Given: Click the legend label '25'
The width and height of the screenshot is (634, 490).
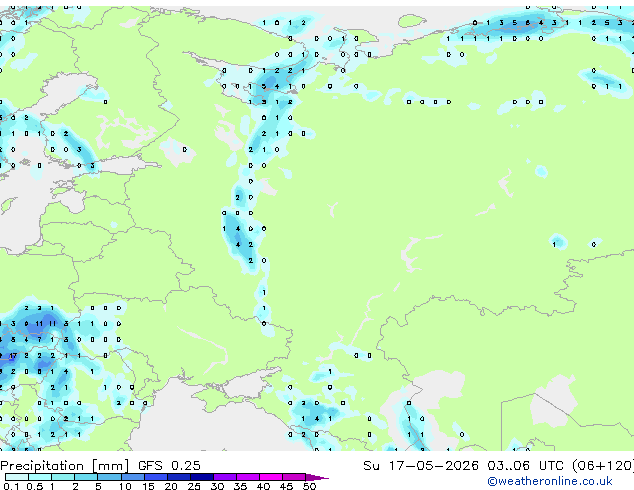Looking at the screenshot, I should click(x=194, y=486).
